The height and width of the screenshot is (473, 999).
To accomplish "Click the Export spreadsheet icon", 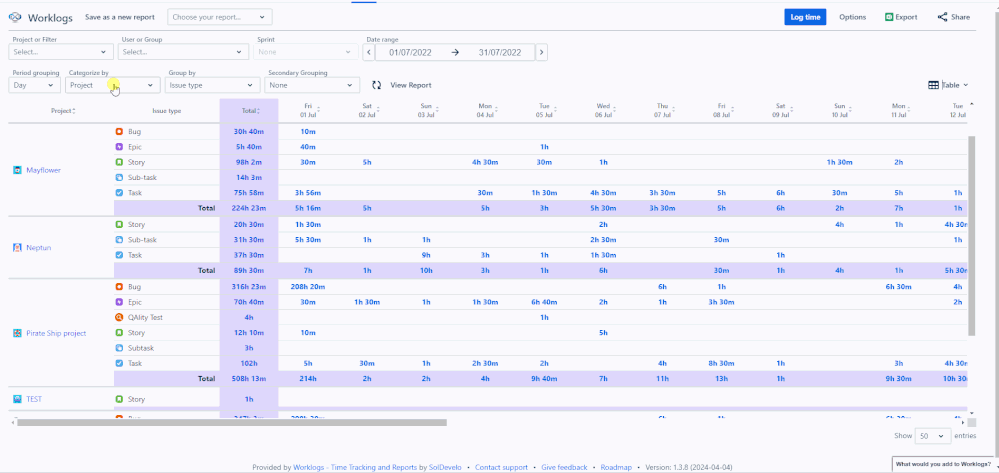I will pyautogui.click(x=888, y=17).
